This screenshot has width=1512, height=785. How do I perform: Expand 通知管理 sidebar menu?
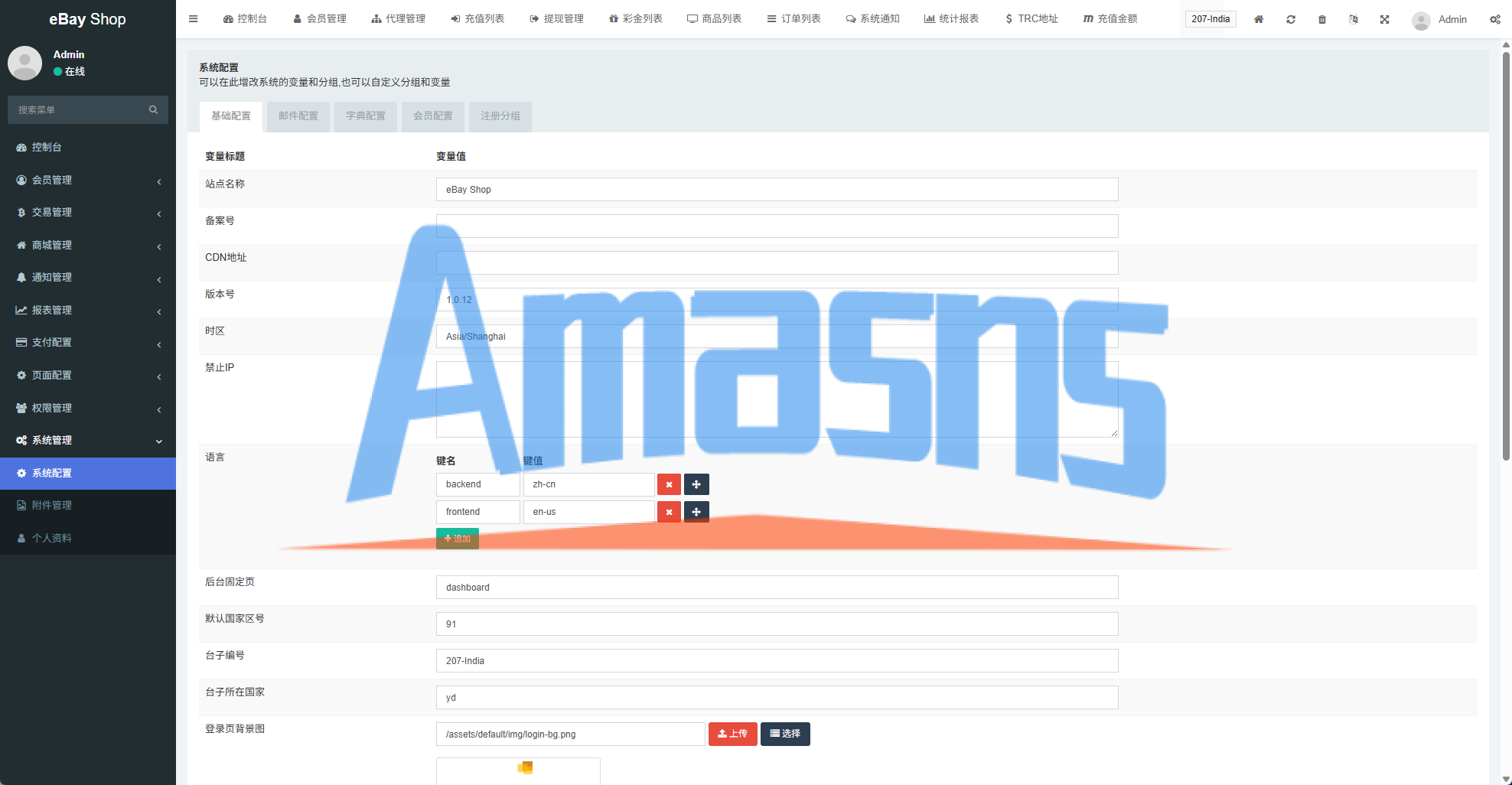point(88,277)
